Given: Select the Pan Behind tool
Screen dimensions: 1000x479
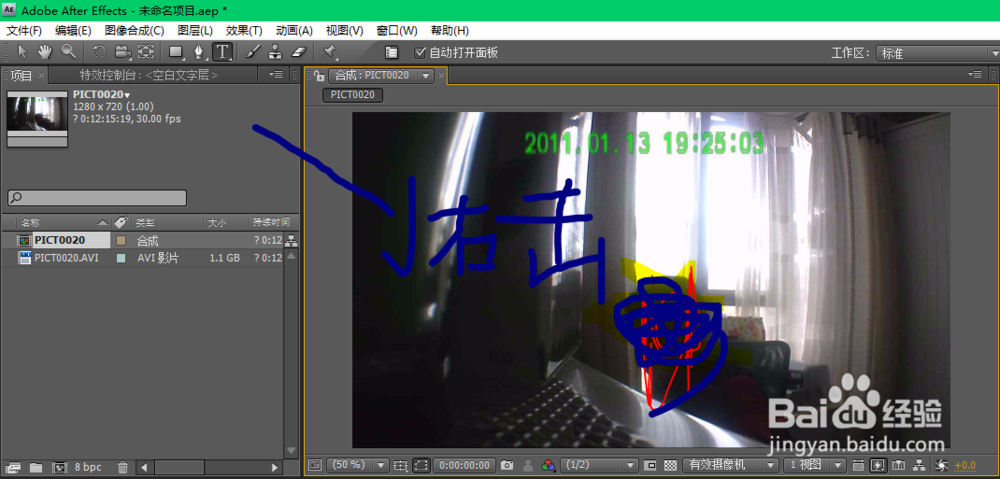Looking at the screenshot, I should (x=146, y=52).
